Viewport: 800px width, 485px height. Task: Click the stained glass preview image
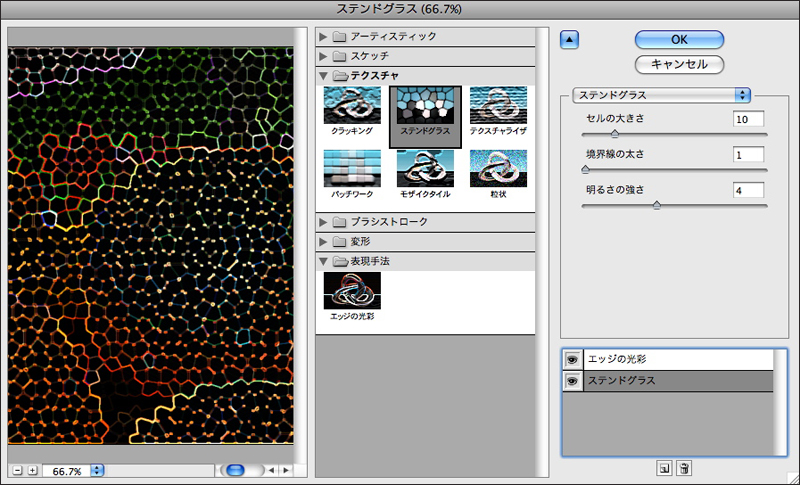[151, 245]
